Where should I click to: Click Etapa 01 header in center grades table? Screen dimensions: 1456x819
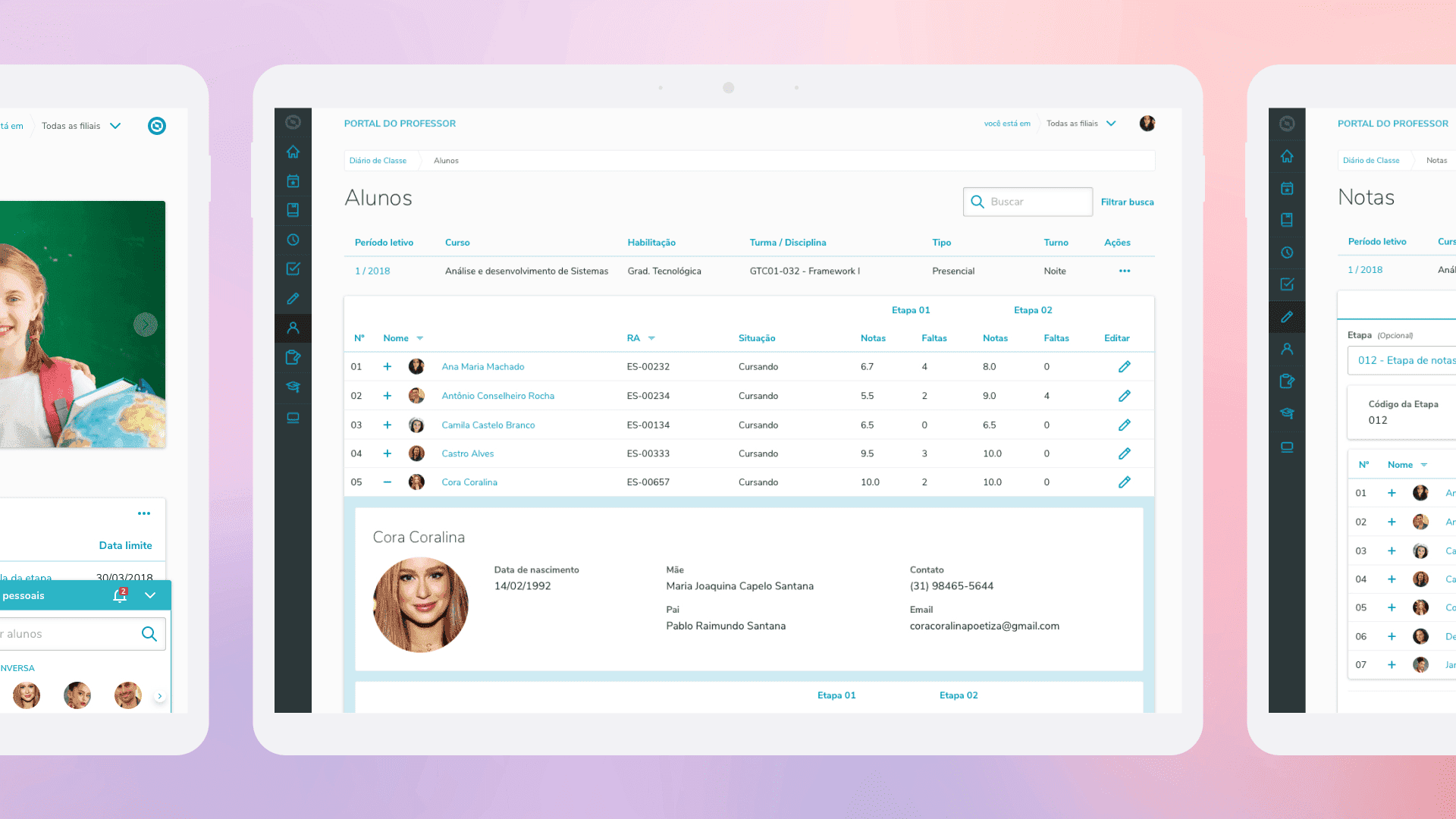(911, 310)
